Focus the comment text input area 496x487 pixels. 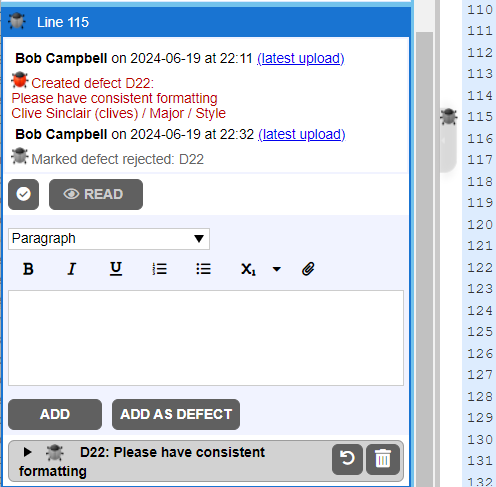206,338
